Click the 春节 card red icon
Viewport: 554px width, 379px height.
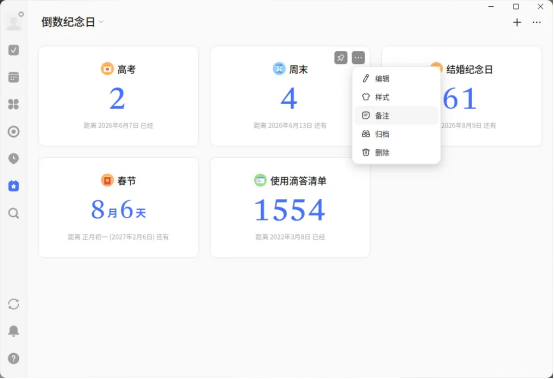tap(107, 180)
